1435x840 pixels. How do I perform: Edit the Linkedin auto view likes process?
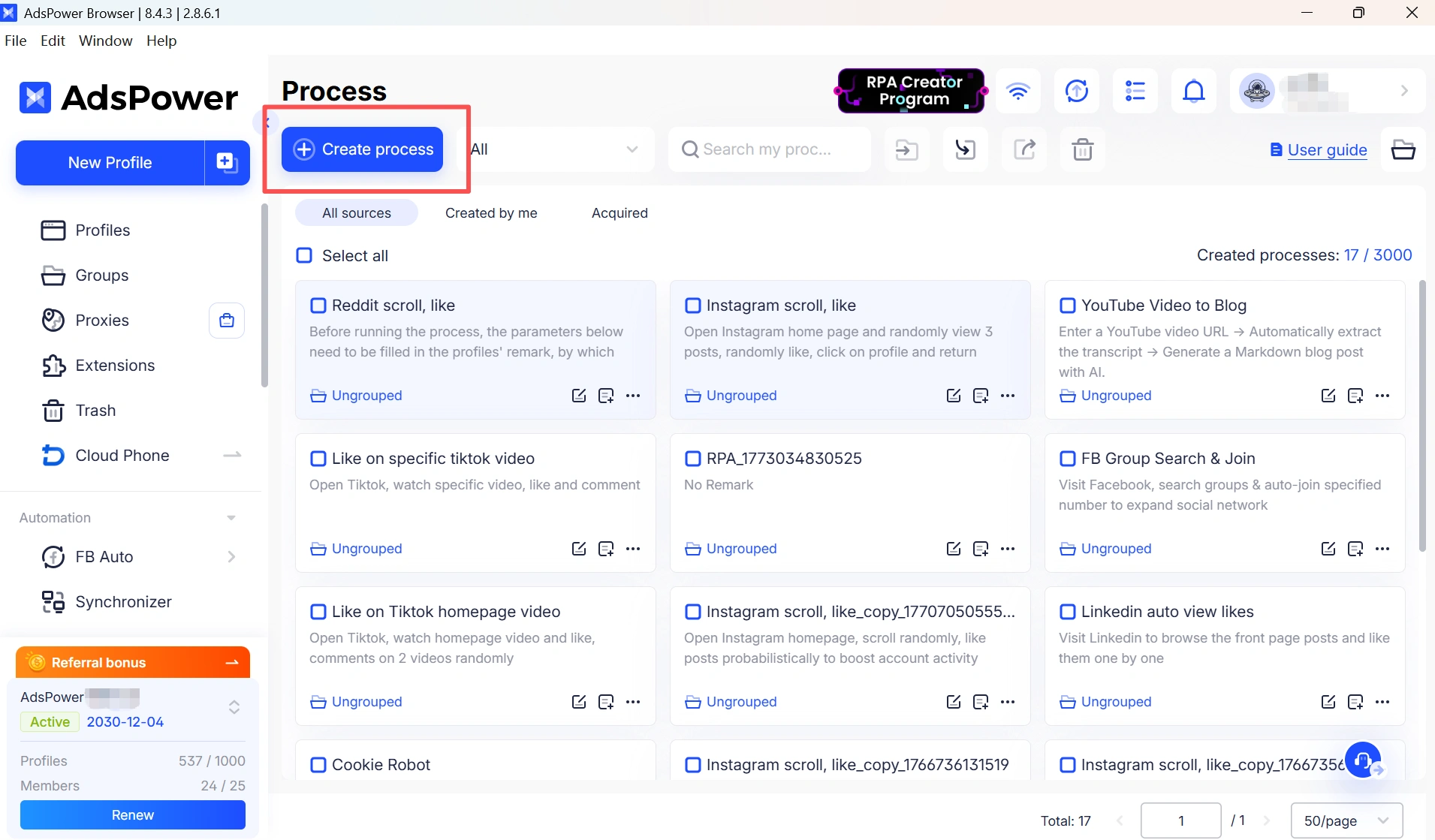pos(1328,702)
